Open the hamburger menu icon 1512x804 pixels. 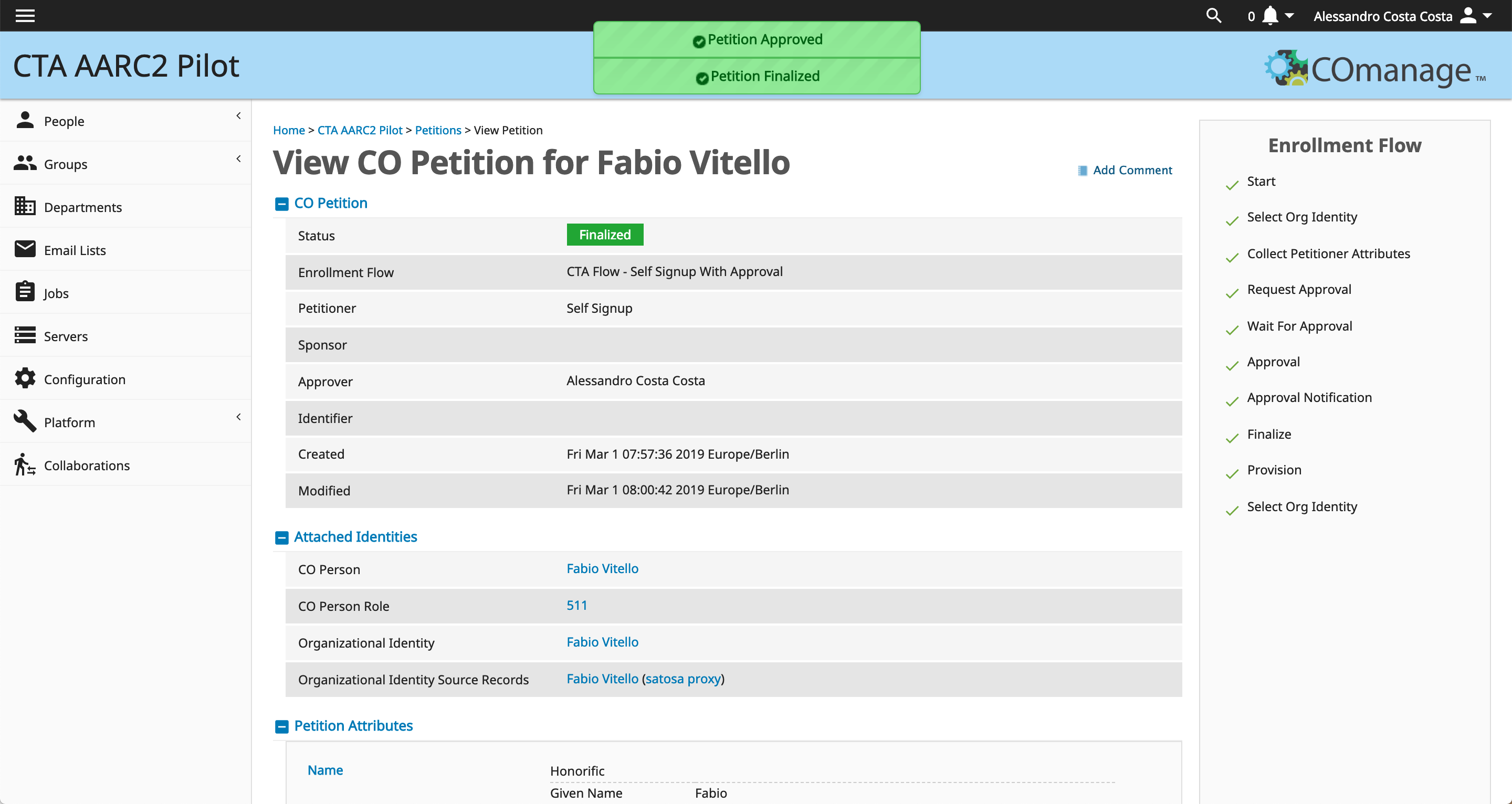tap(25, 16)
